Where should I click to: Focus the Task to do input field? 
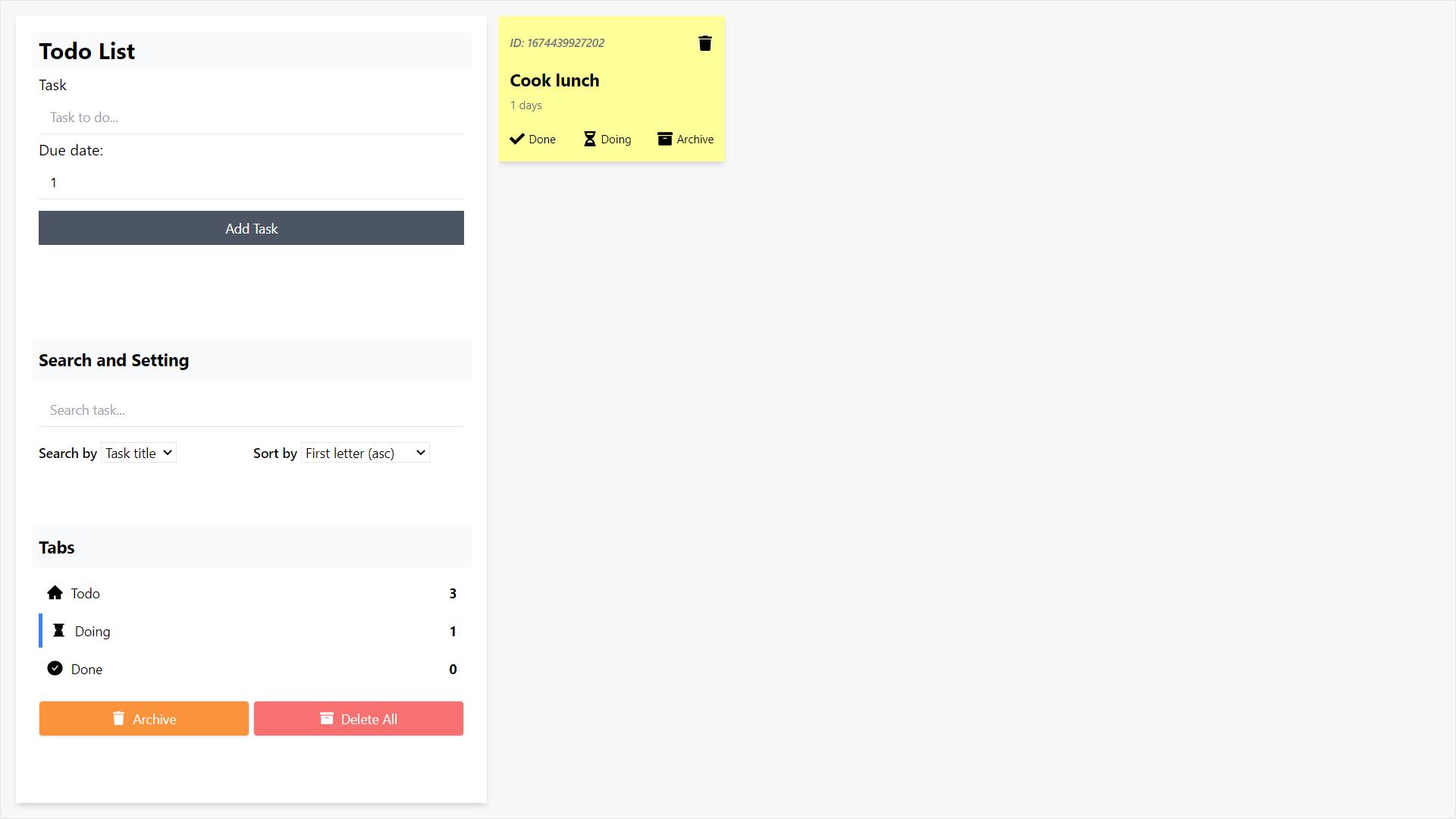[x=251, y=118]
